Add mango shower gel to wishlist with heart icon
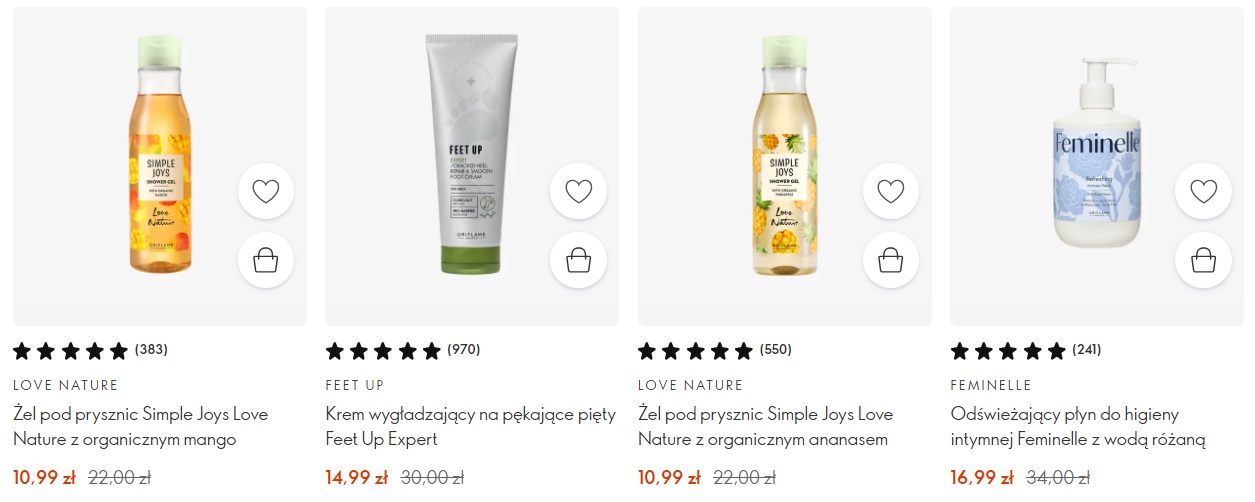Image resolution: width=1255 pixels, height=502 pixels. (266, 191)
